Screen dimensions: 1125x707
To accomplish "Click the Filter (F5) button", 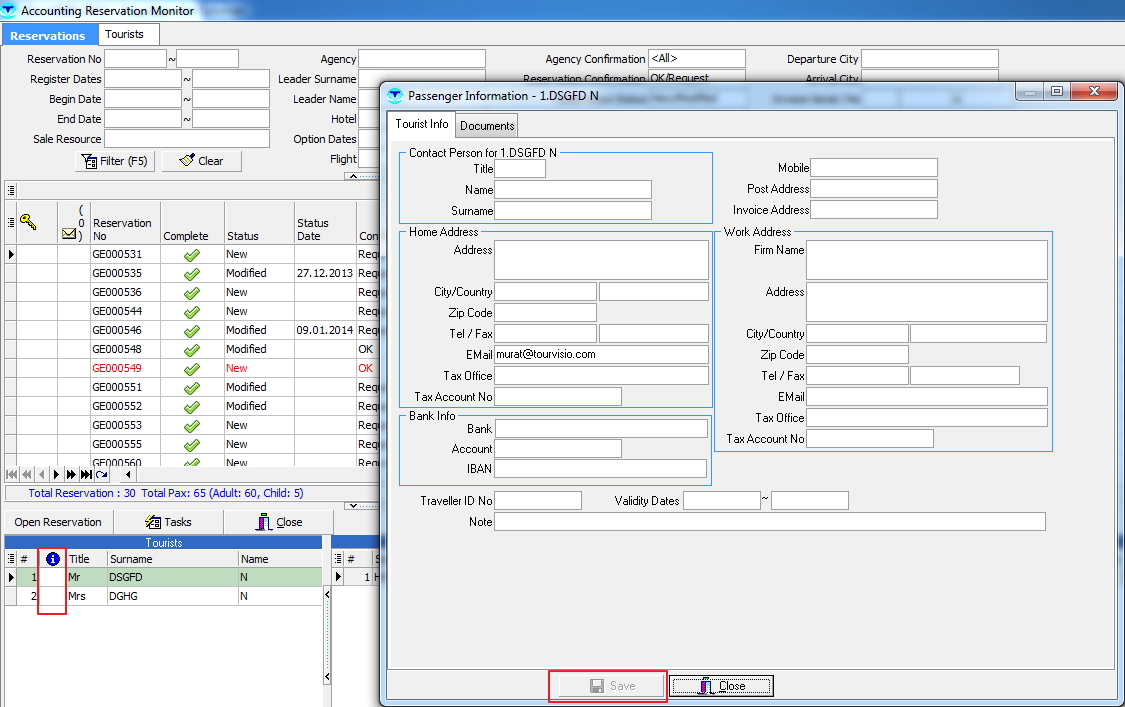I will [115, 161].
